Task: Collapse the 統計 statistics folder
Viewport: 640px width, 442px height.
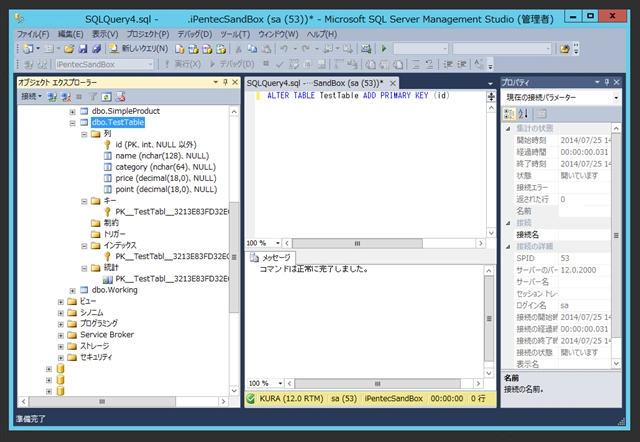Action: [x=84, y=268]
